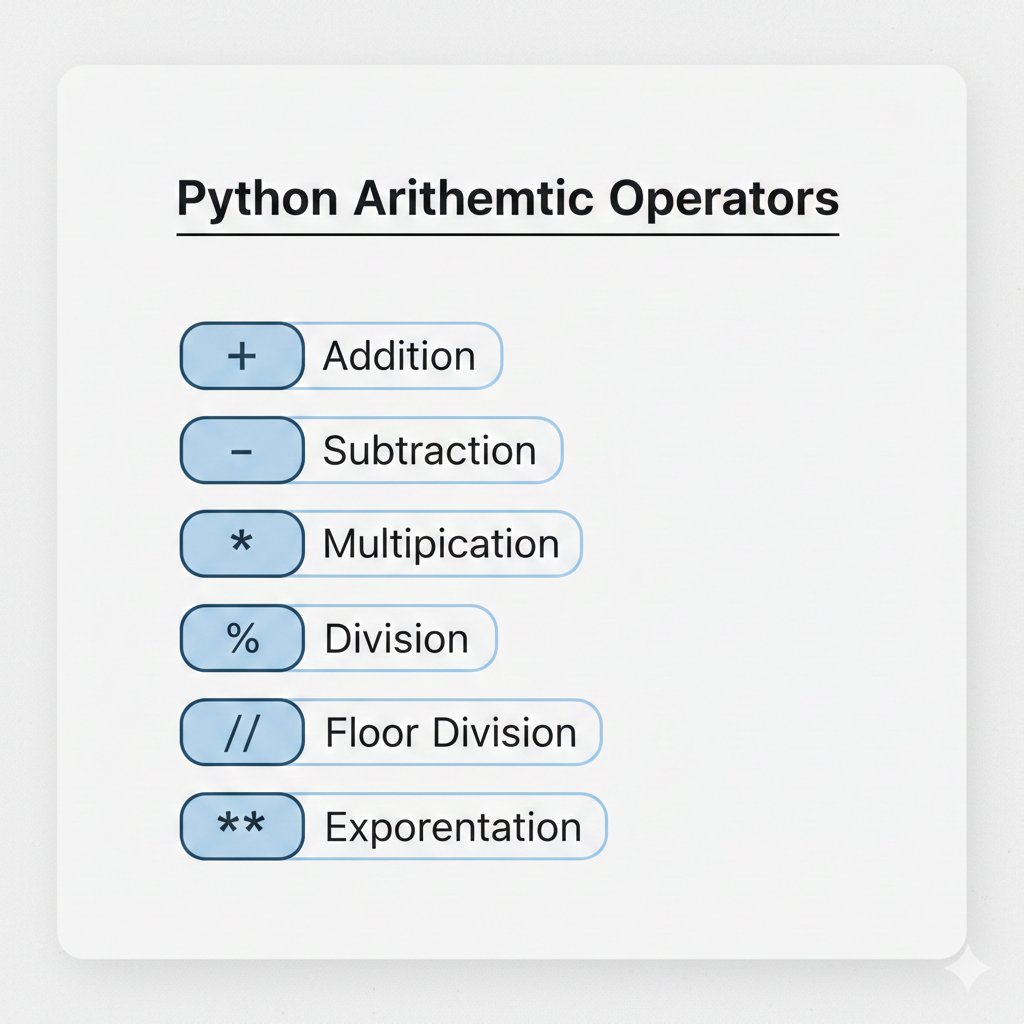The width and height of the screenshot is (1024, 1024).
Task: Select the percent Division operator icon
Action: point(243,637)
